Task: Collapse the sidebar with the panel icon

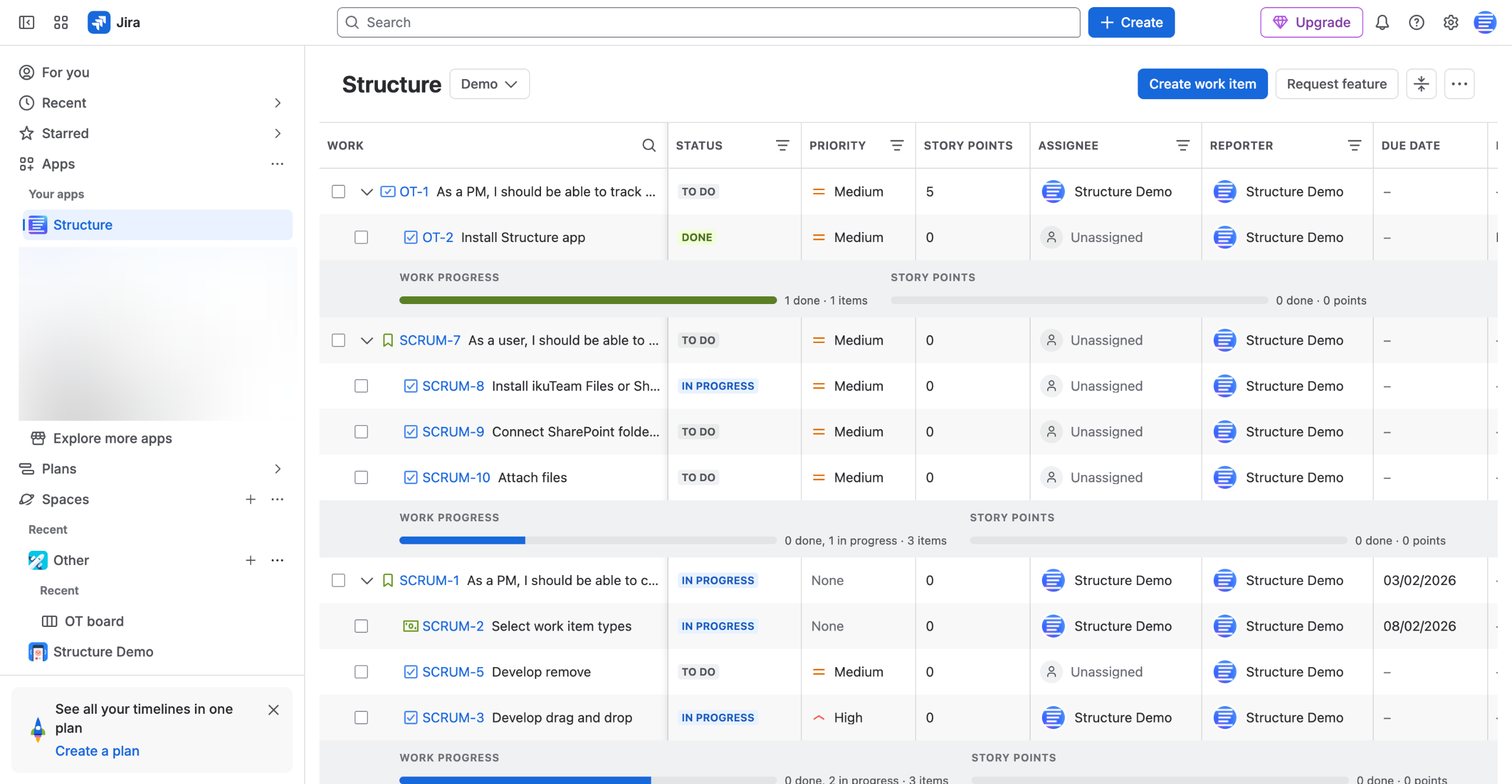Action: click(x=27, y=22)
